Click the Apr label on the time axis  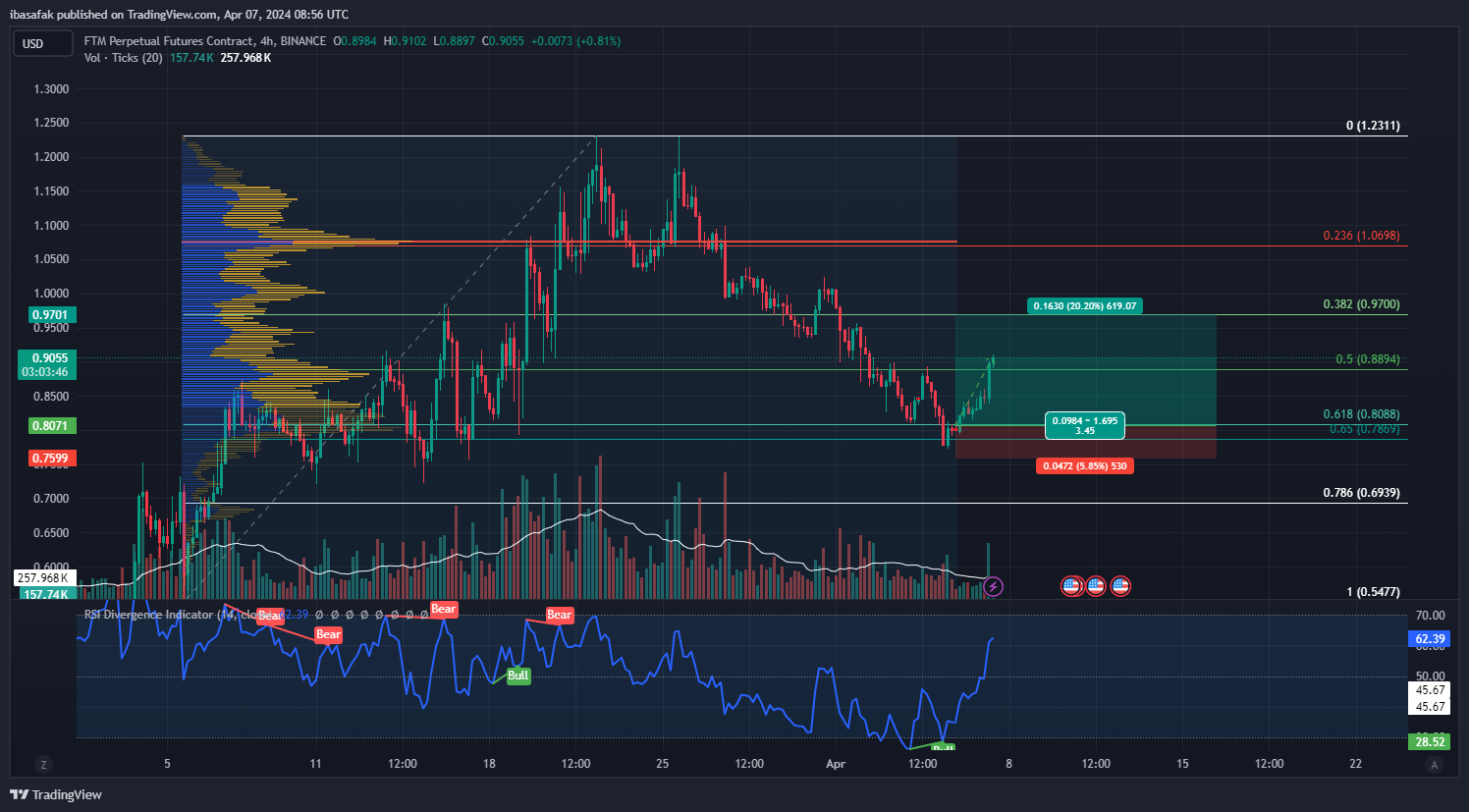tap(836, 764)
